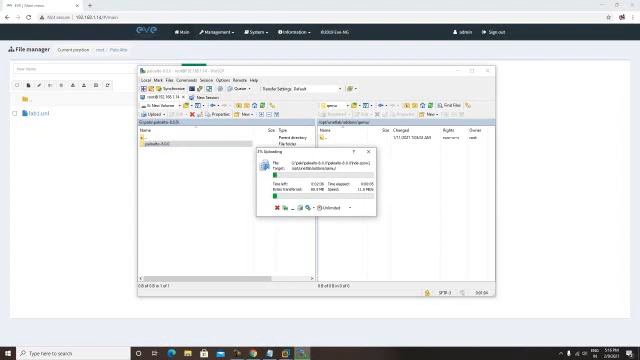The width and height of the screenshot is (640, 360).
Task: Open the WinSCP Files menu
Action: pyautogui.click(x=169, y=80)
